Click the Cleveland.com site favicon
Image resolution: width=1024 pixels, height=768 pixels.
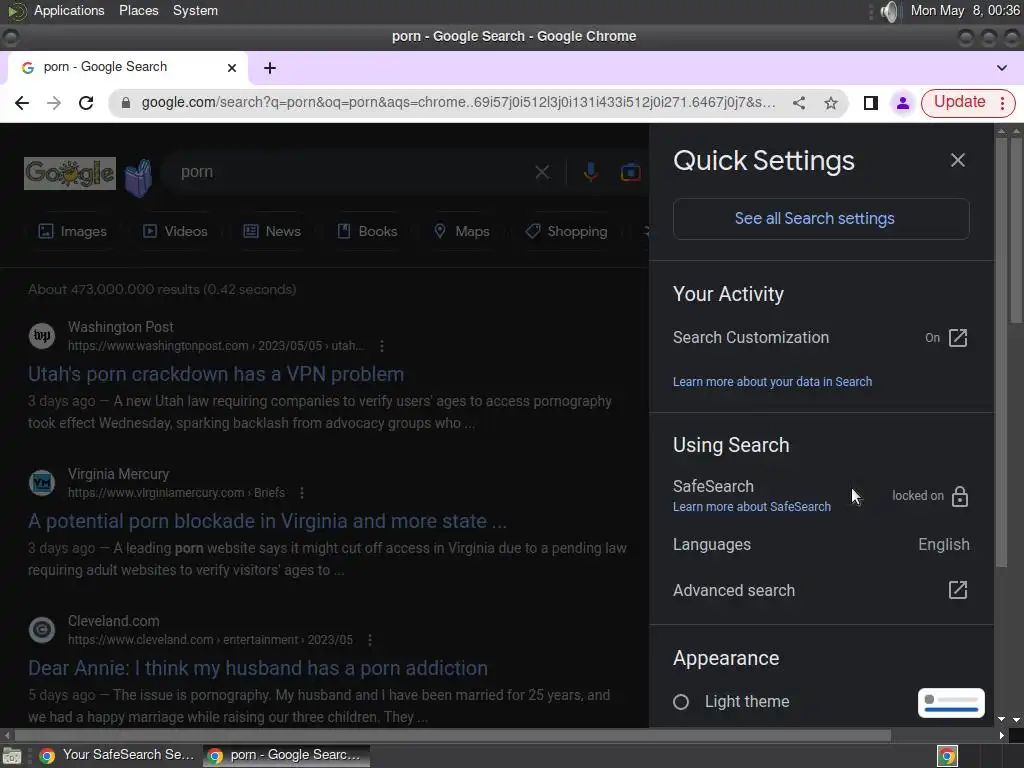tap(42, 630)
